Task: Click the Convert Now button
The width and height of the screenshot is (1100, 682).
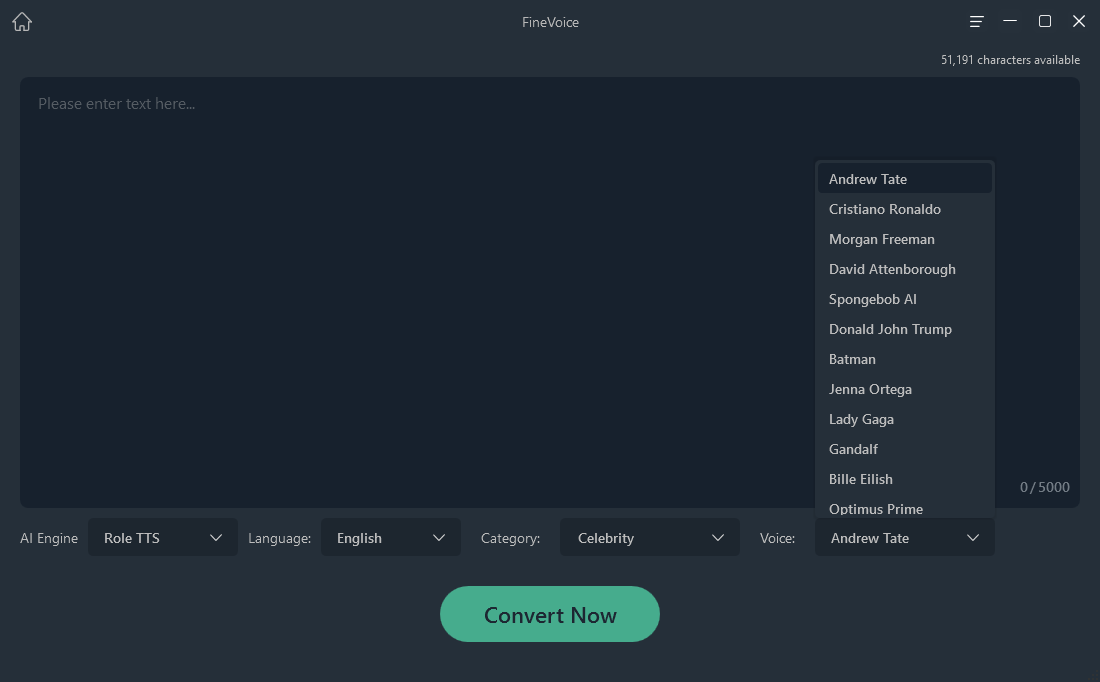Action: 550,614
